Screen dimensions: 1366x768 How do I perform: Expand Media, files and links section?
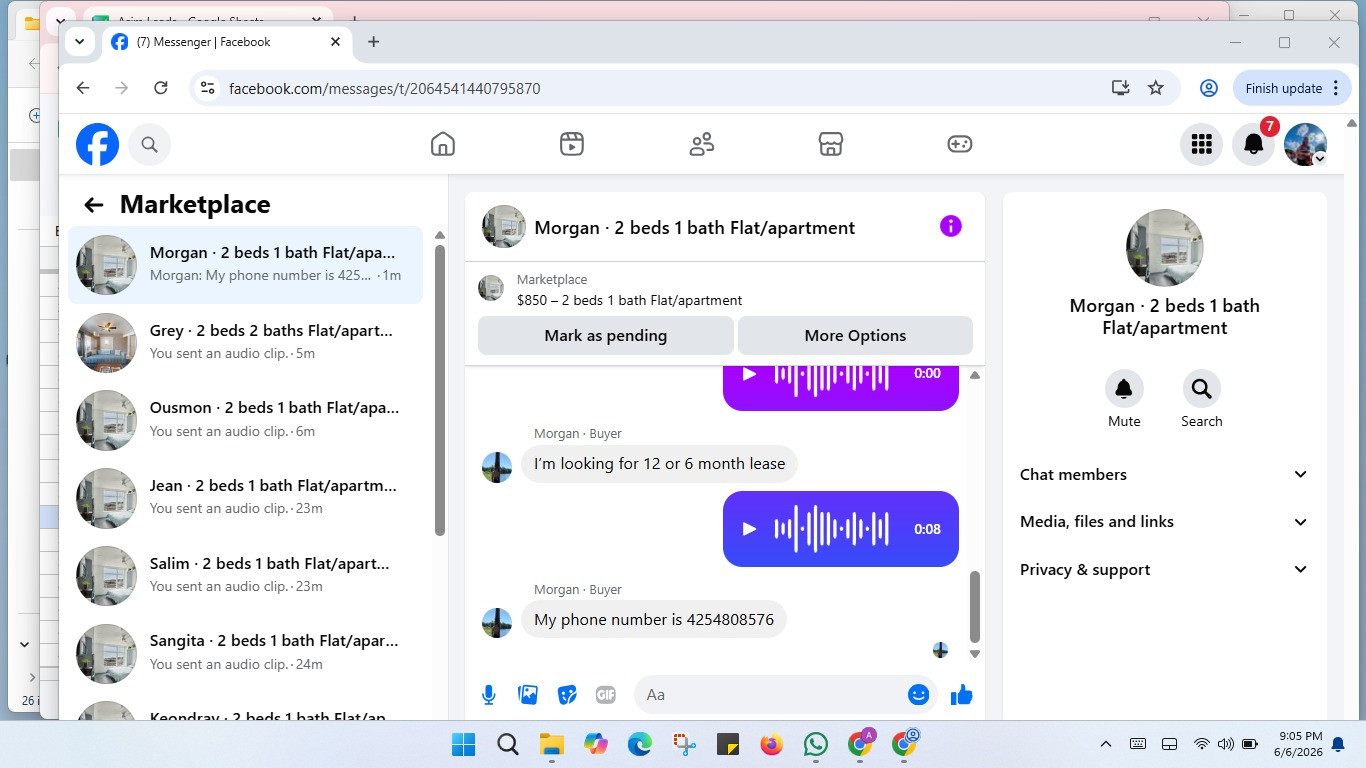(1164, 522)
